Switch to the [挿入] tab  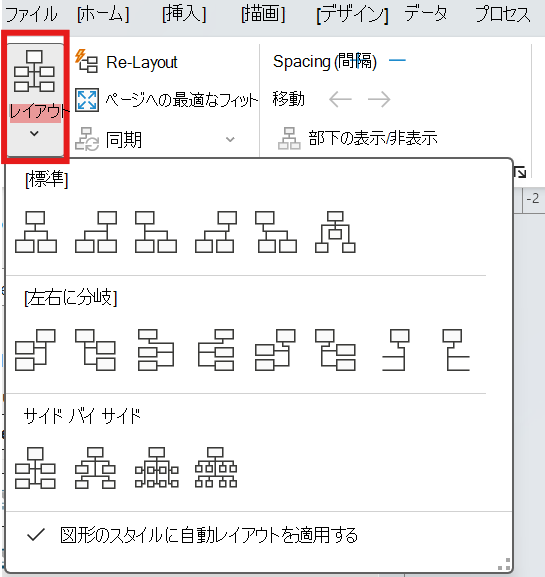184,15
